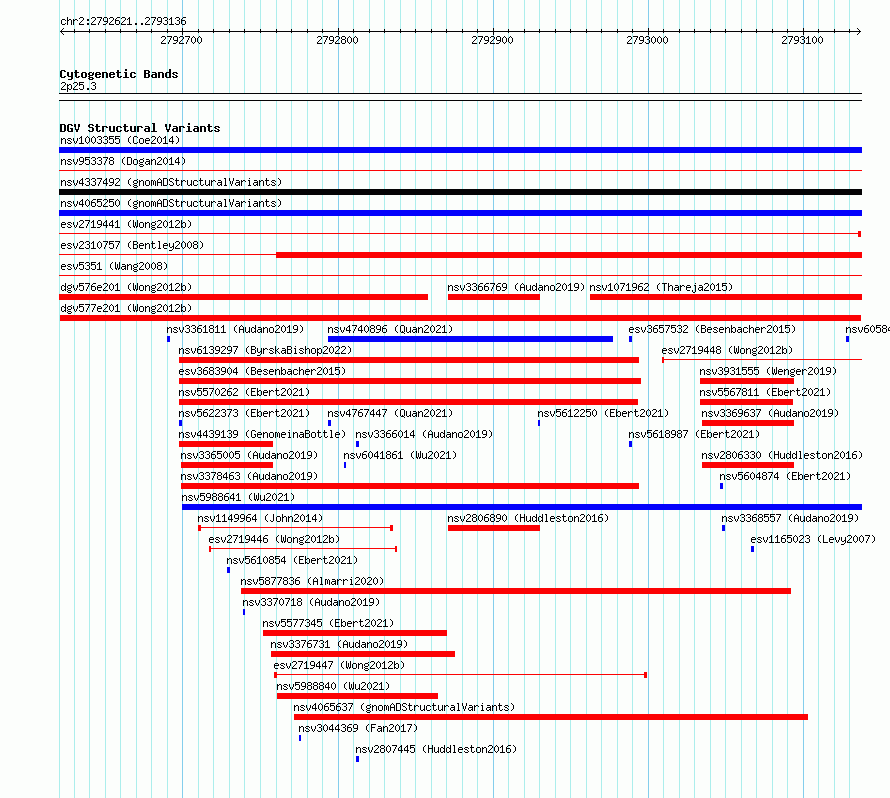
Task: Select nsv2807445 (Huddleston2016) label
Action: click(x=436, y=749)
